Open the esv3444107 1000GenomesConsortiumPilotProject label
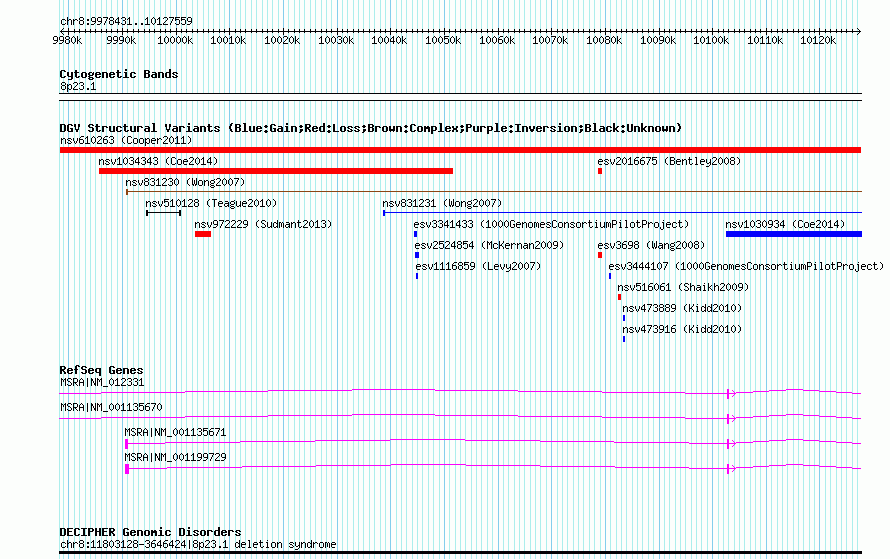 click(x=746, y=266)
